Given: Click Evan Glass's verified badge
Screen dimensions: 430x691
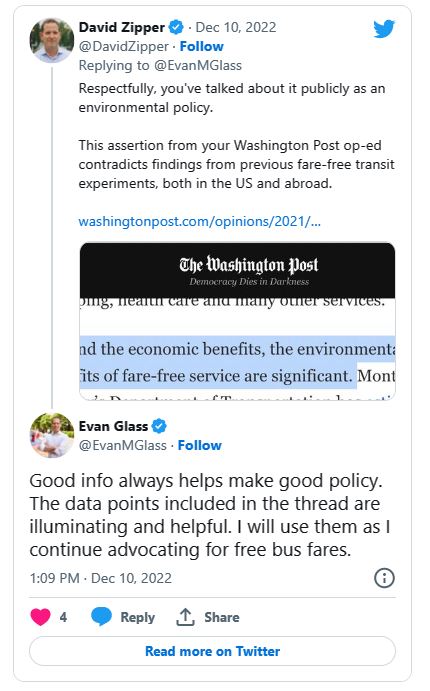Looking at the screenshot, I should point(159,426).
